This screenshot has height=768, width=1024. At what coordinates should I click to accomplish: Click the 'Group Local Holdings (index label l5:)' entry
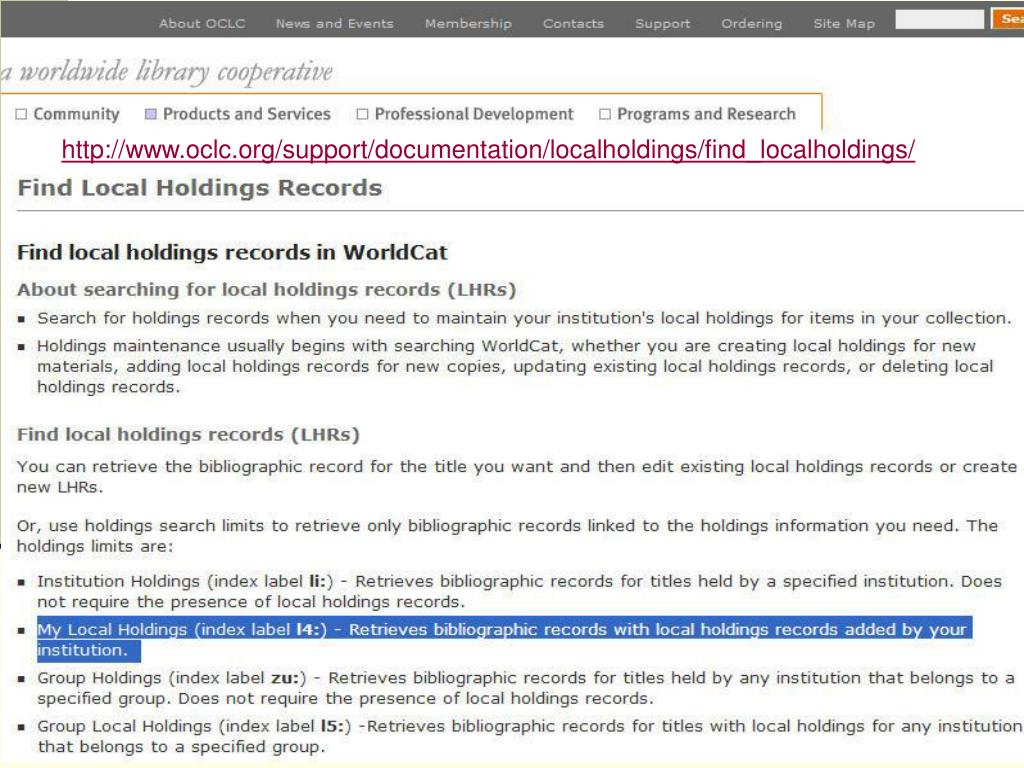530,737
